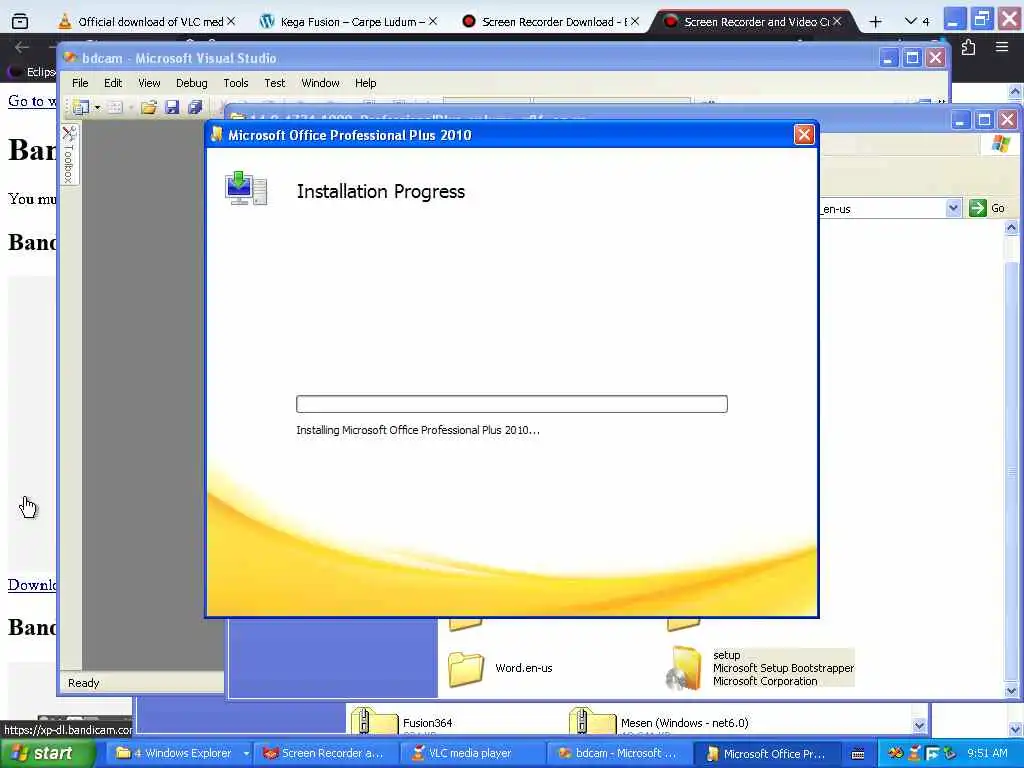Click the green Go arrow button in Explorer
The height and width of the screenshot is (768, 1024).
tap(978, 208)
